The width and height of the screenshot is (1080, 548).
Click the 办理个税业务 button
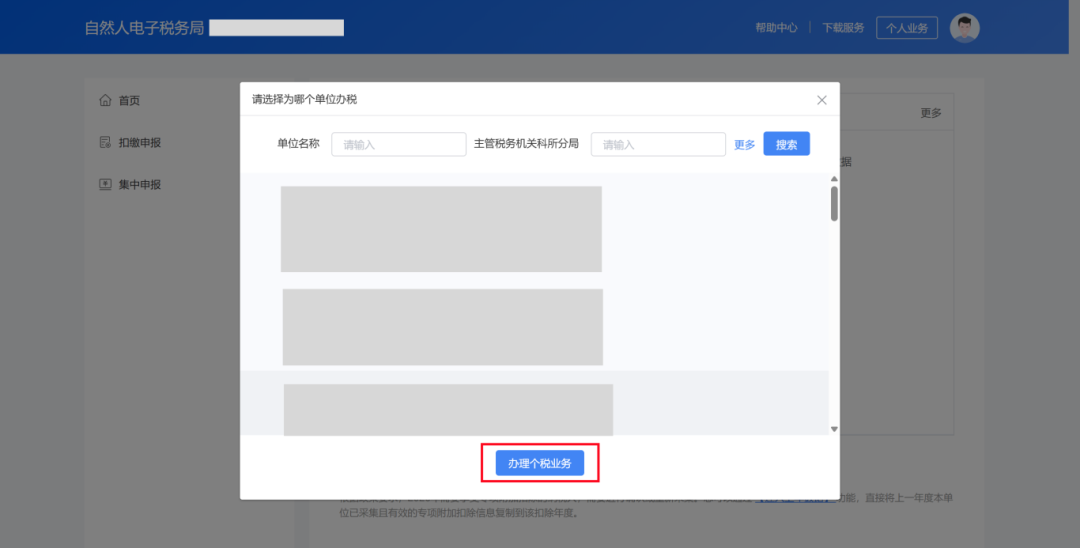point(540,463)
